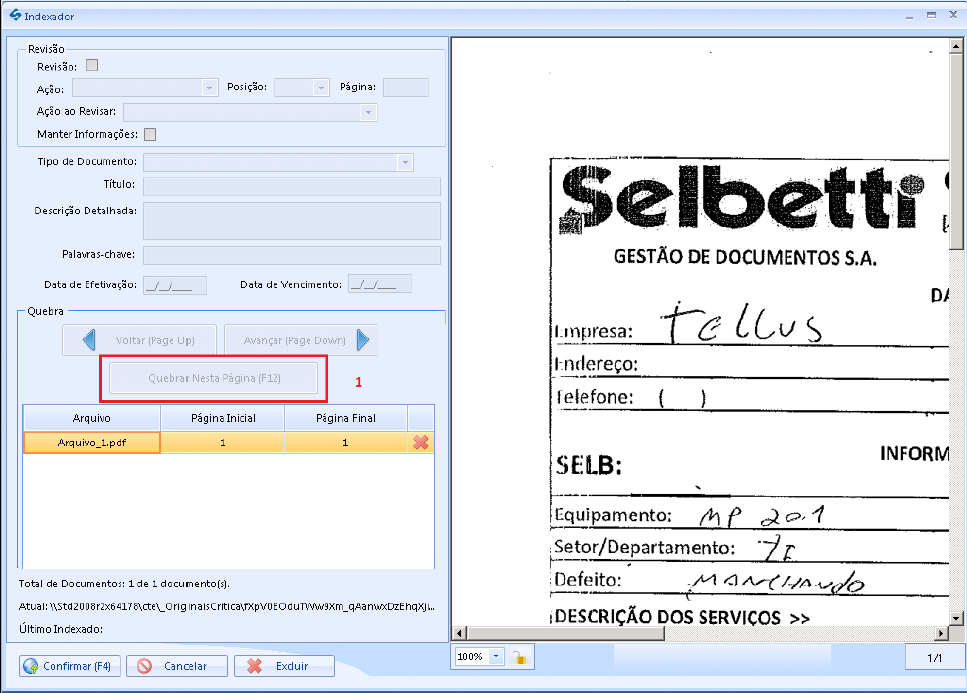Click the Confirmar (F4) button
967x693 pixels.
(70, 666)
